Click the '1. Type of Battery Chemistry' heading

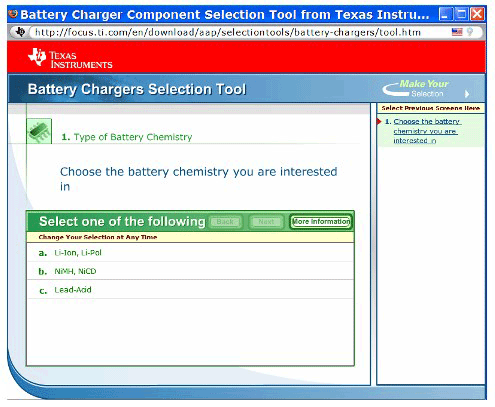pyautogui.click(x=127, y=137)
